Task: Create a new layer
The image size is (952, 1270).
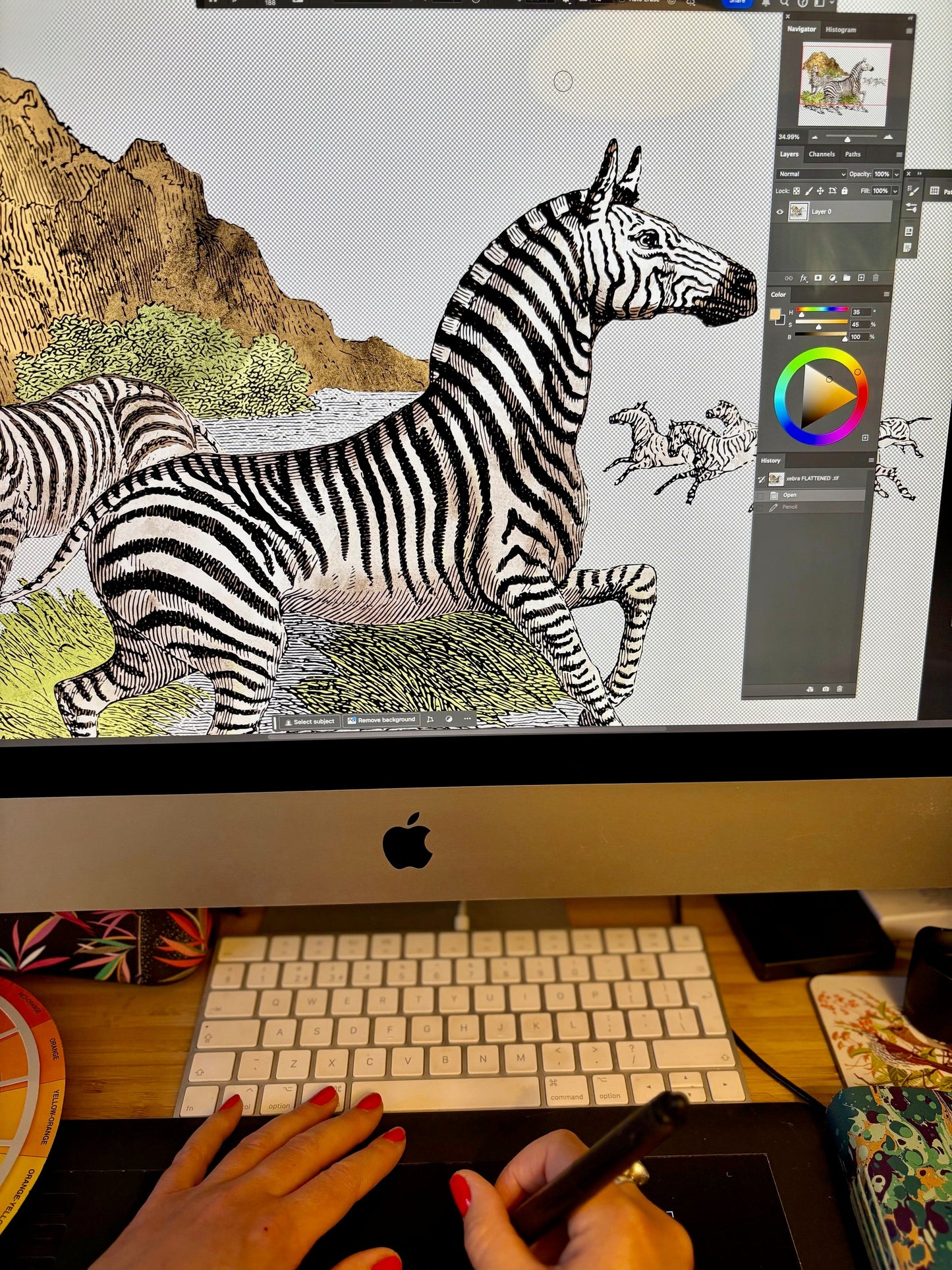Action: pos(861,278)
